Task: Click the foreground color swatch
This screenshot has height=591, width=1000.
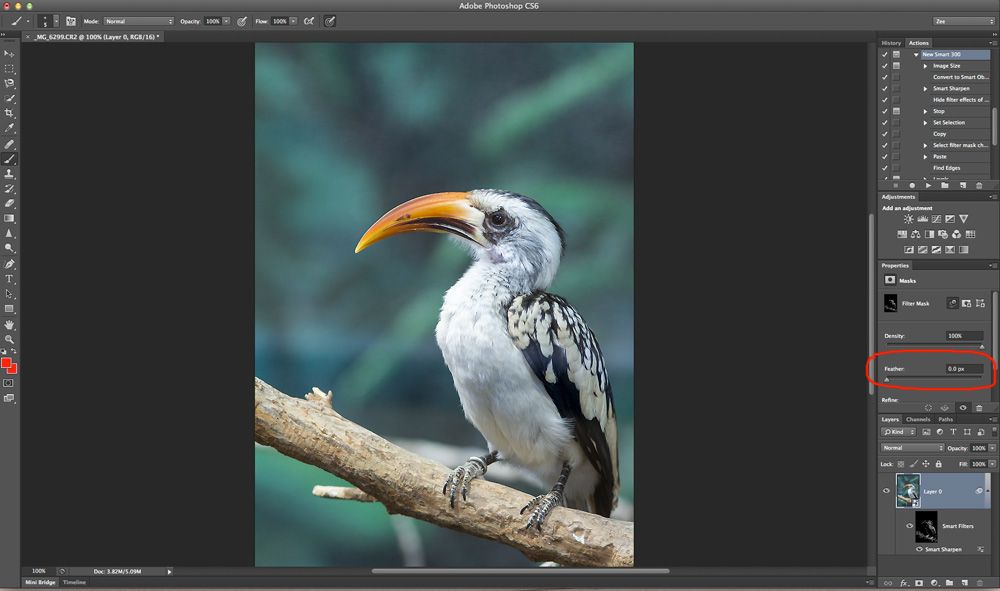Action: pos(7,364)
